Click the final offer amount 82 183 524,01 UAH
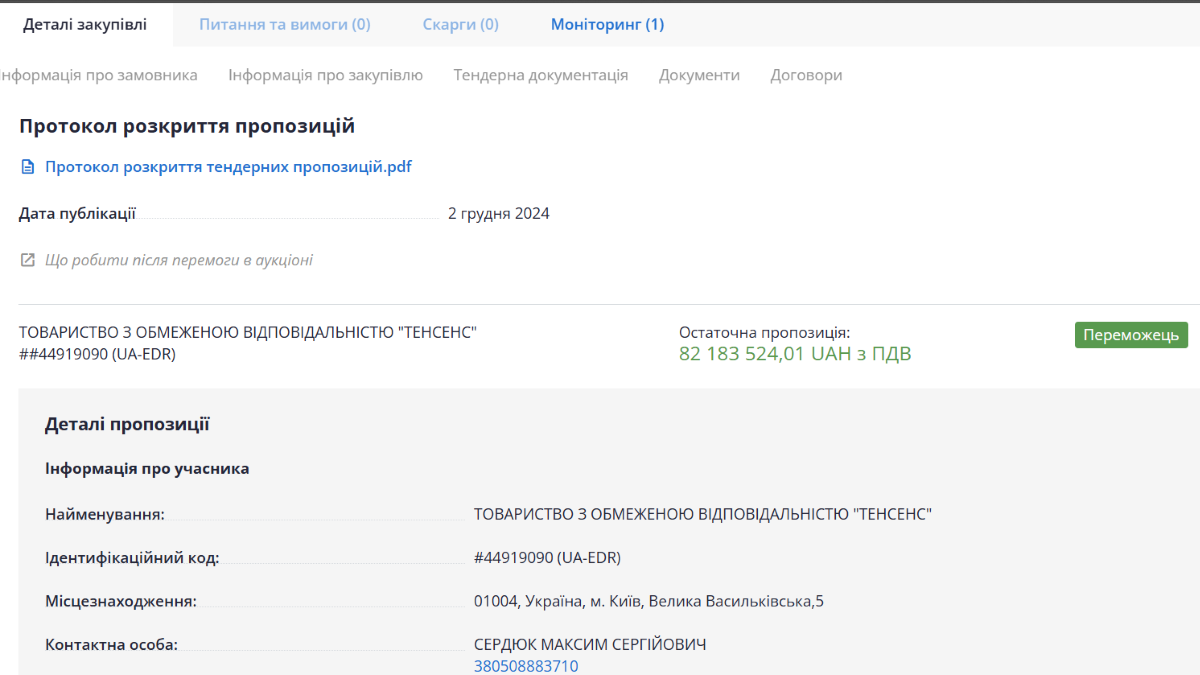Viewport: 1200px width, 675px height. coord(795,354)
